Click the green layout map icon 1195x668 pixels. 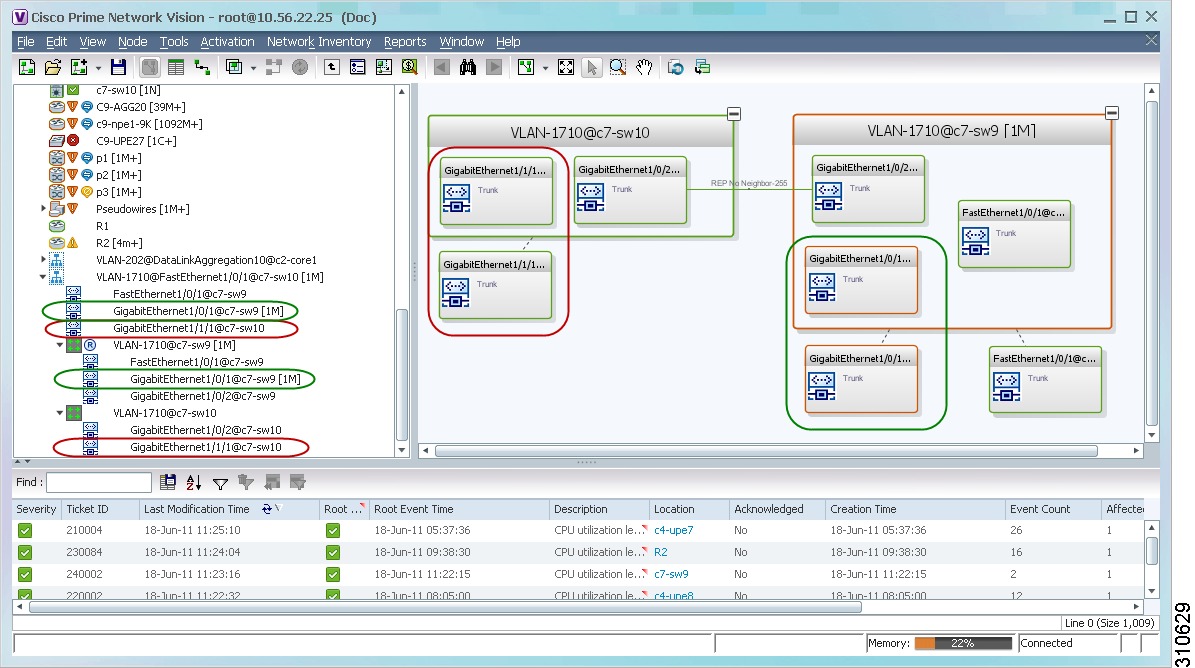click(526, 68)
